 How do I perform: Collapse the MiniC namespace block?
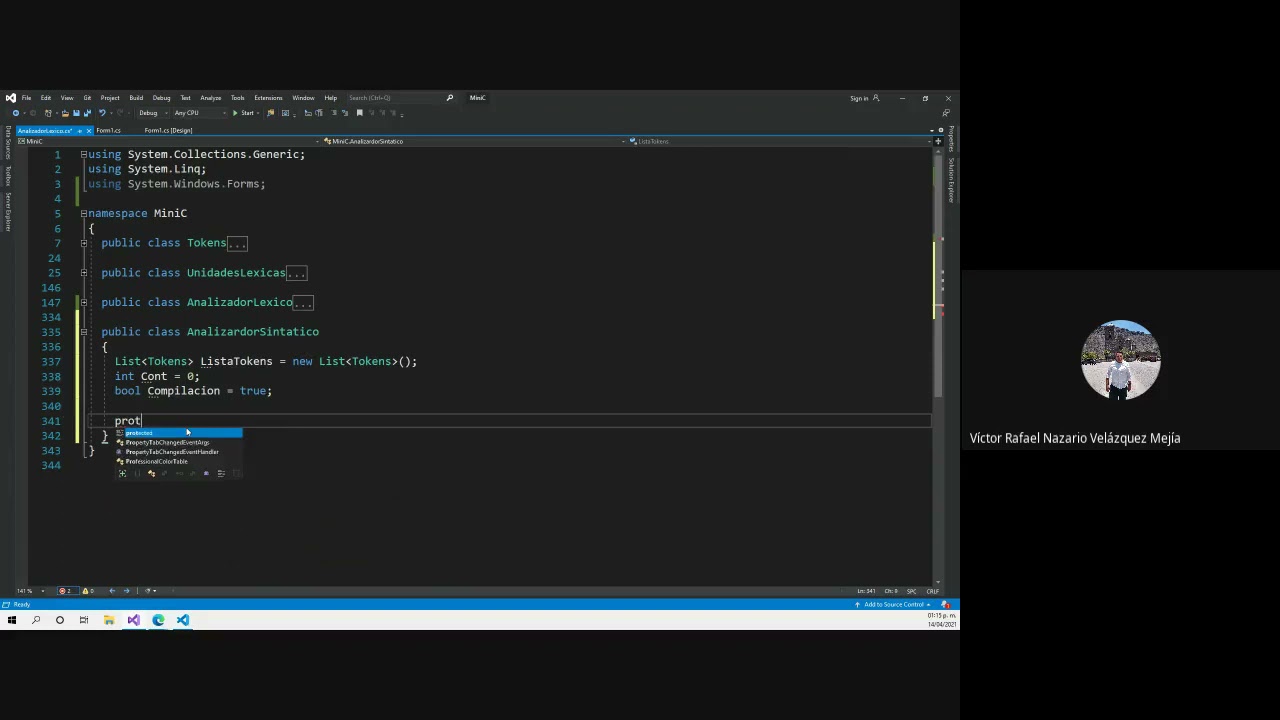point(84,213)
